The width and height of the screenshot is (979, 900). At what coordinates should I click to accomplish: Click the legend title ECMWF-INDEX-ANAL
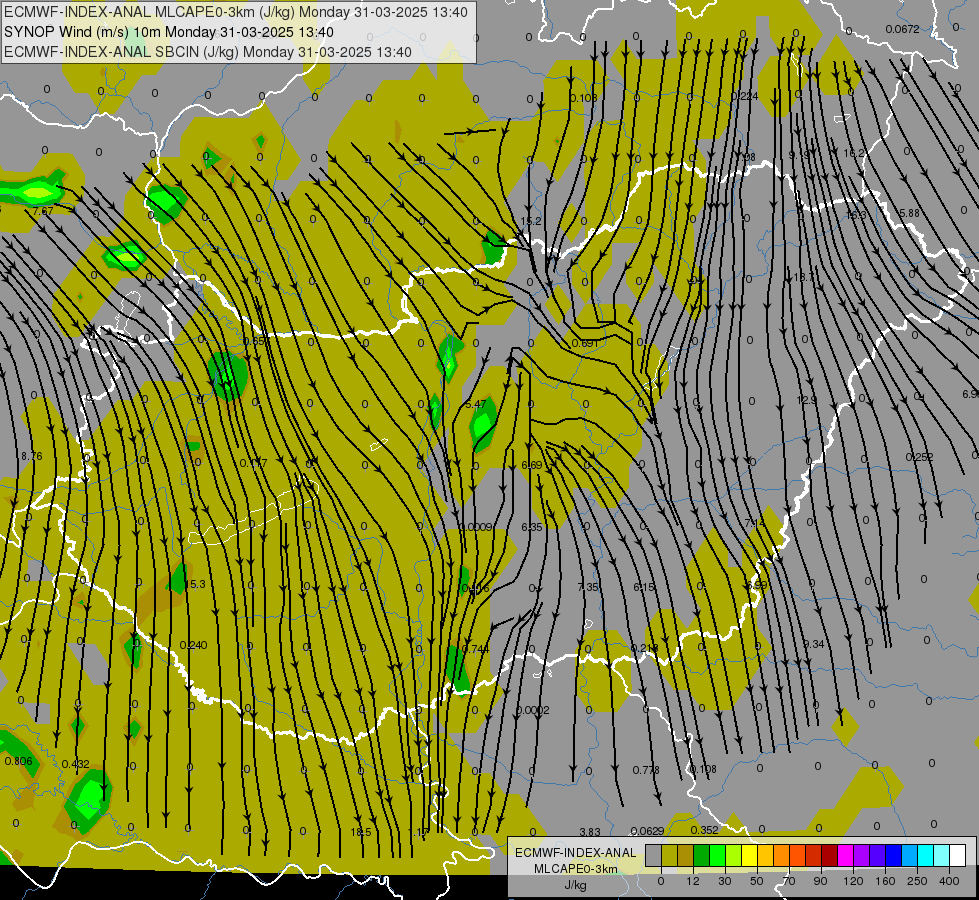(x=575, y=853)
